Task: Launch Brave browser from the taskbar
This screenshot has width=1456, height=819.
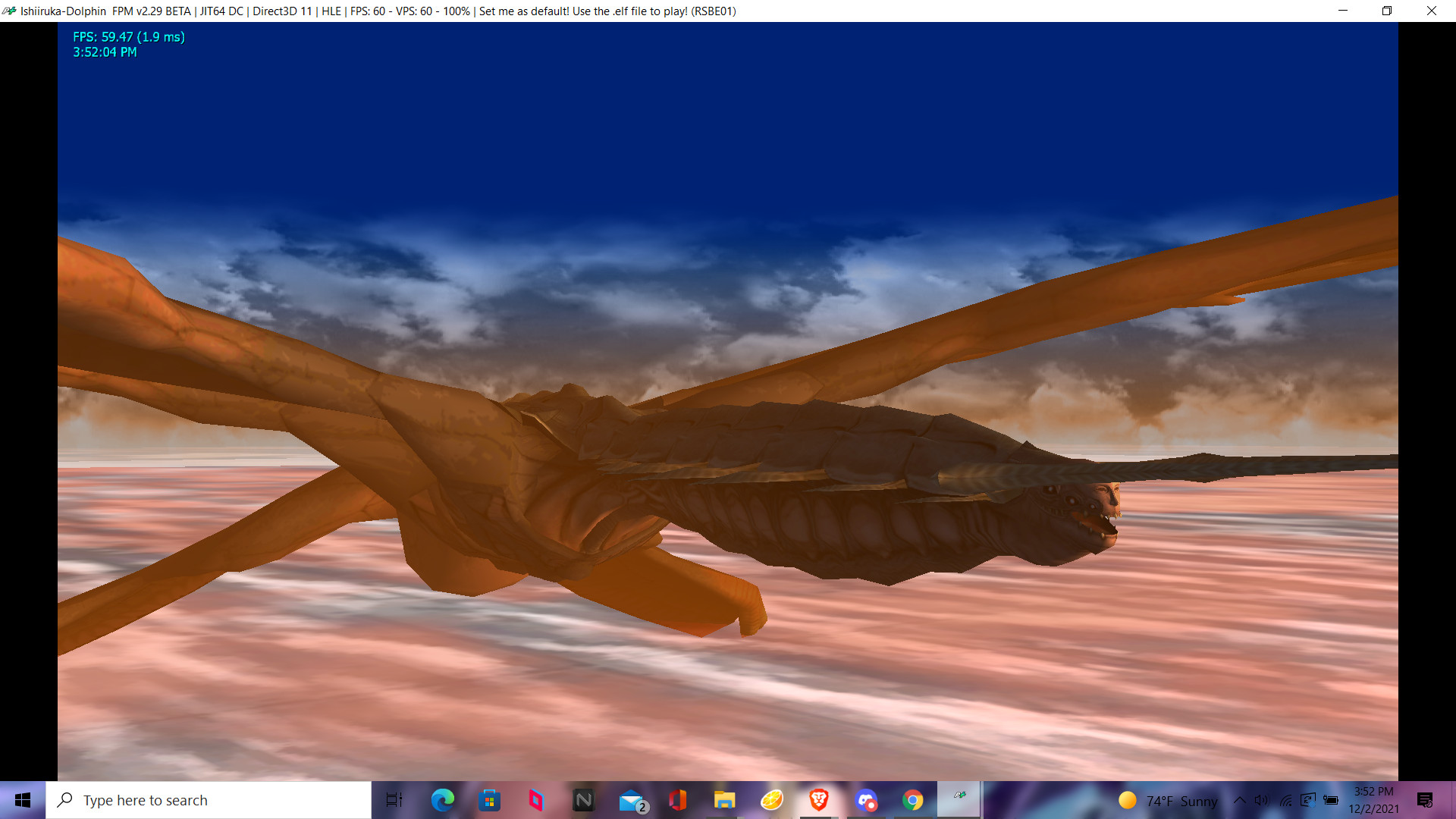Action: tap(819, 800)
